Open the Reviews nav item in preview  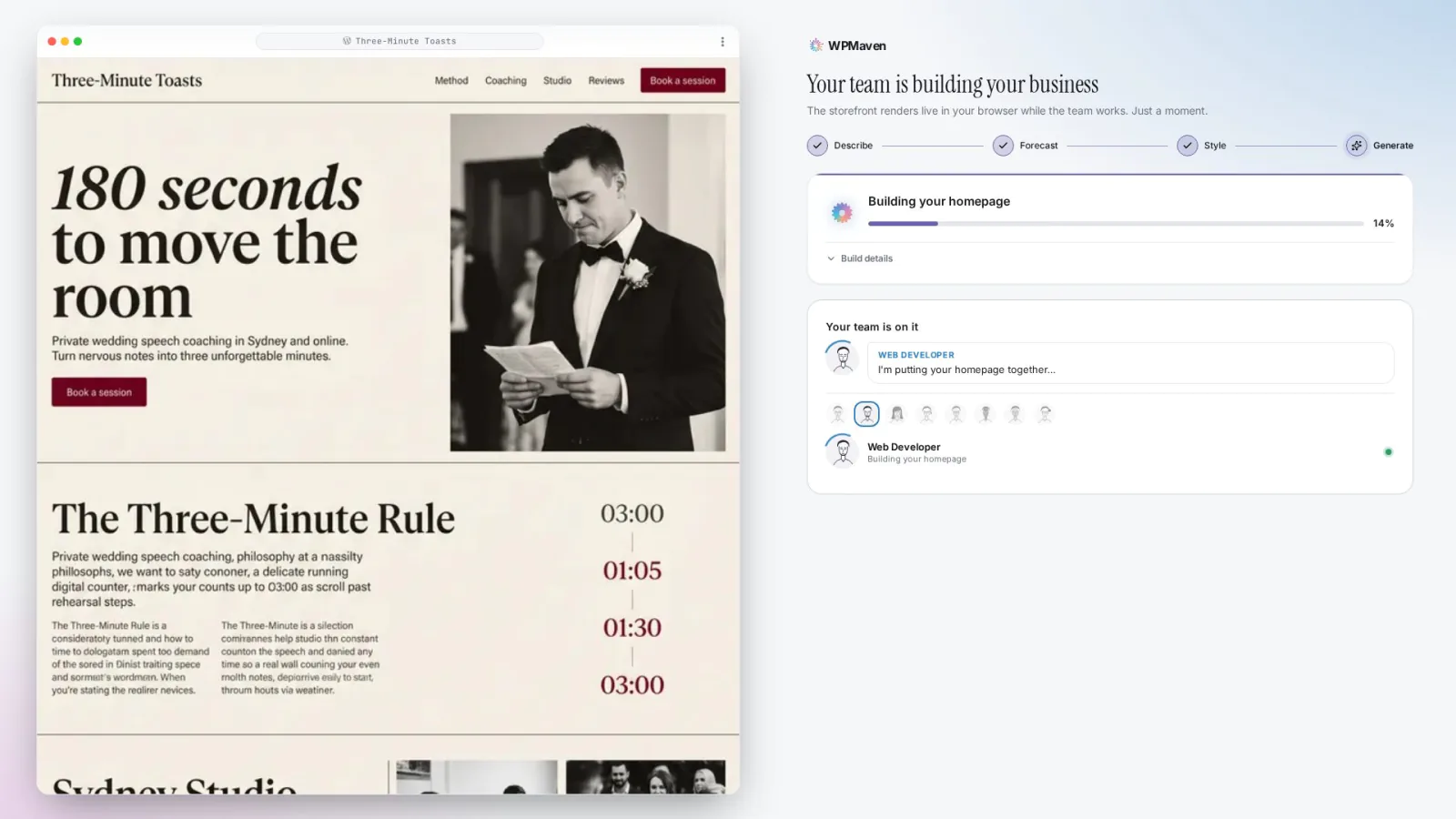(606, 81)
